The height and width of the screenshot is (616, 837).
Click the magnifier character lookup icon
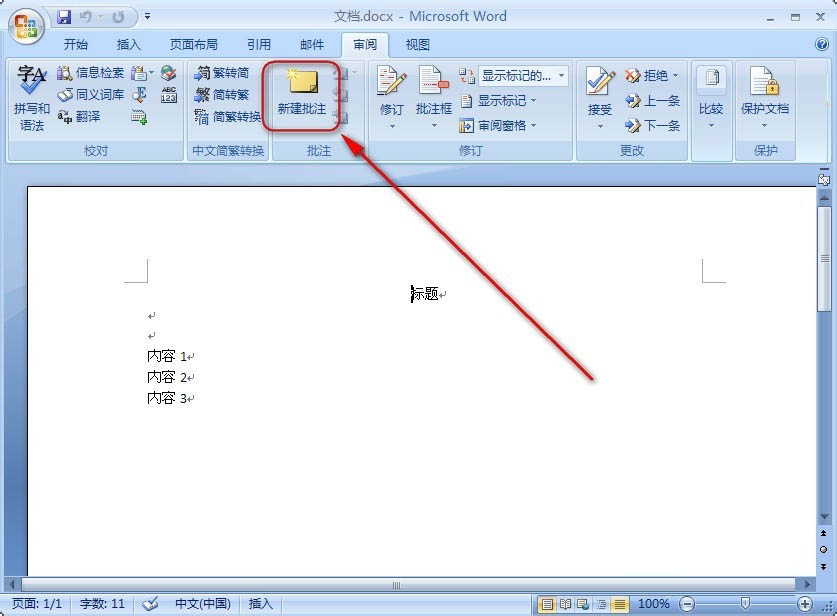[x=139, y=95]
